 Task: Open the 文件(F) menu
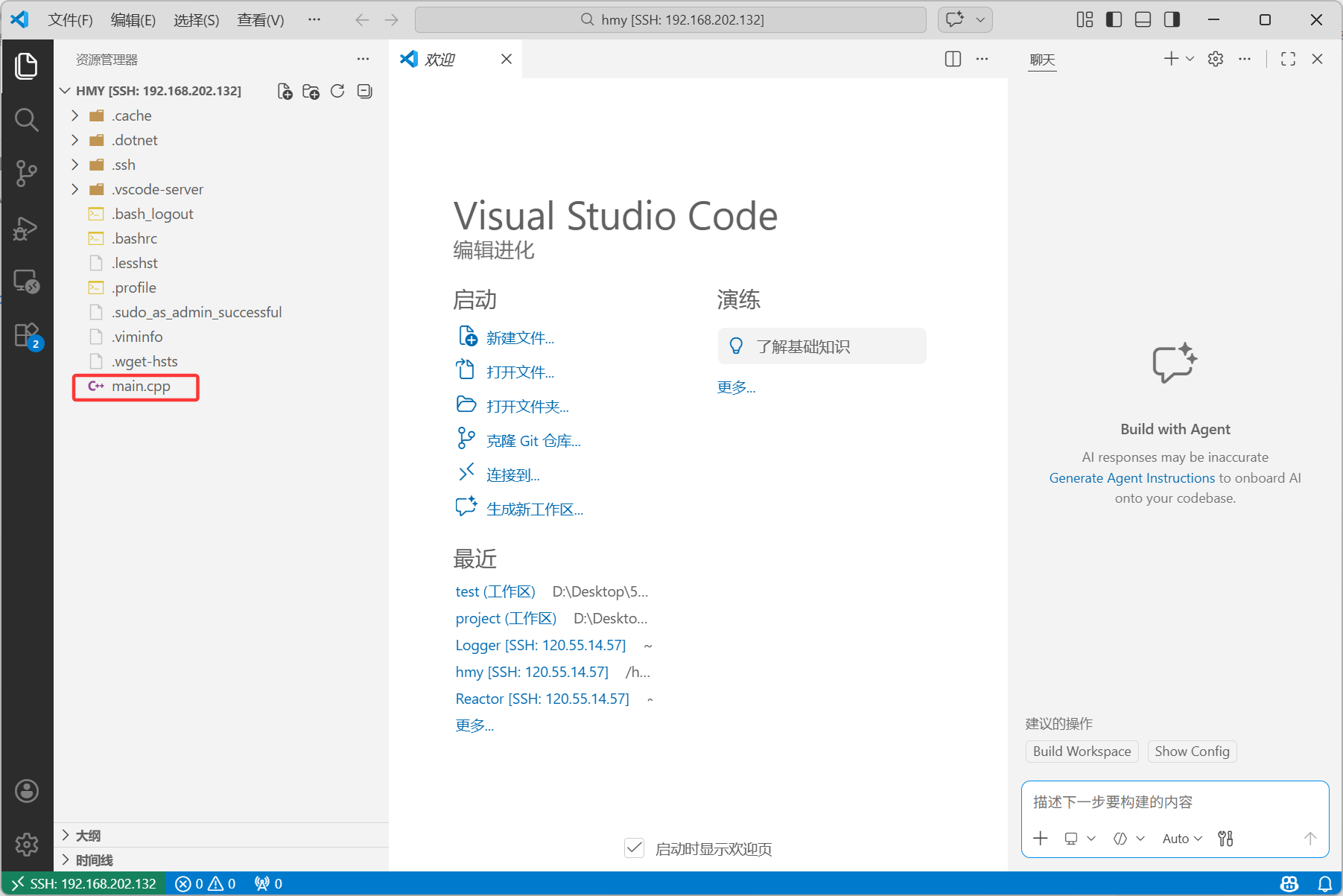[70, 19]
